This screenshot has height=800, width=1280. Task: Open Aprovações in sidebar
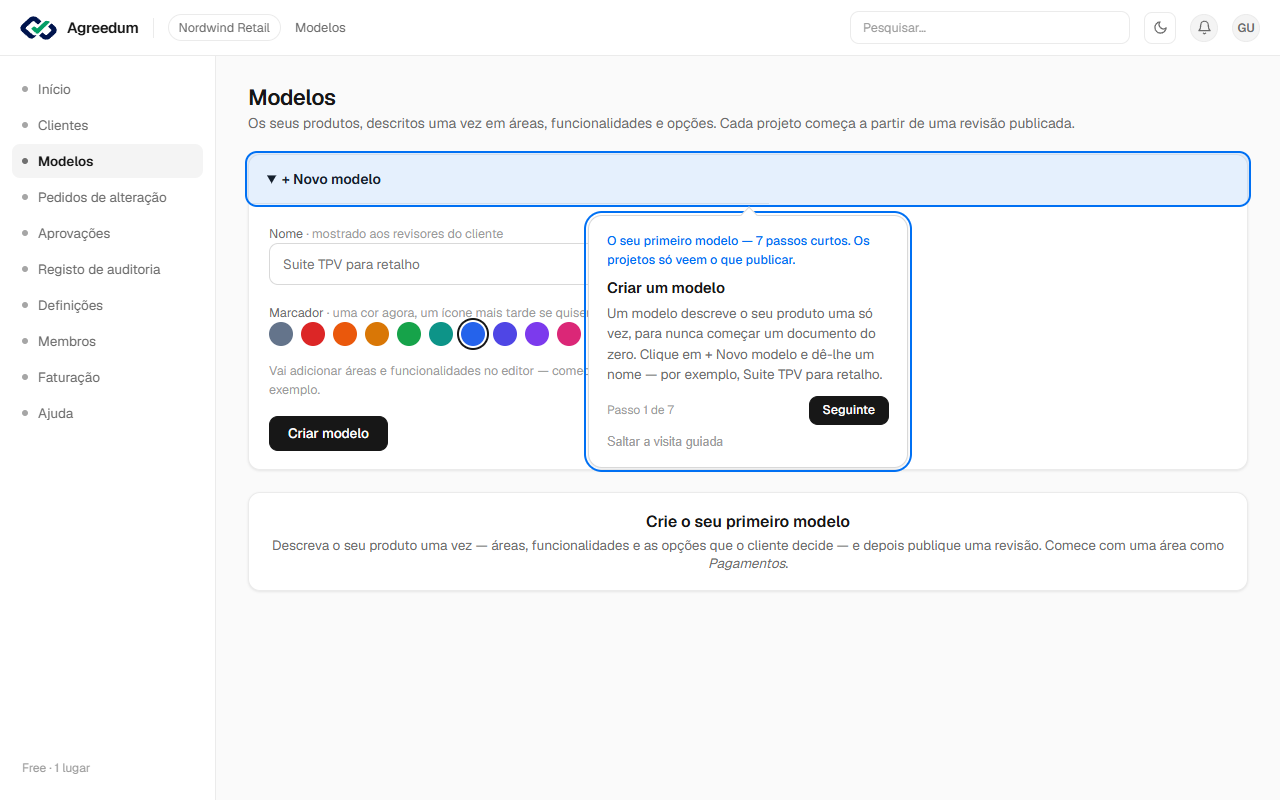pyautogui.click(x=107, y=233)
